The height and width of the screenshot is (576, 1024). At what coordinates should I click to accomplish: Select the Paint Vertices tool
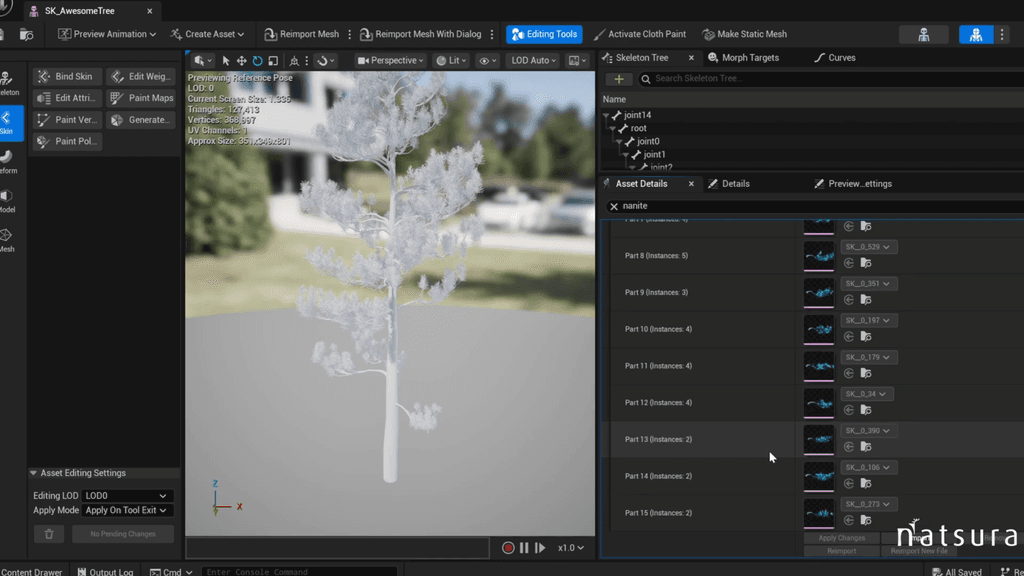67,119
